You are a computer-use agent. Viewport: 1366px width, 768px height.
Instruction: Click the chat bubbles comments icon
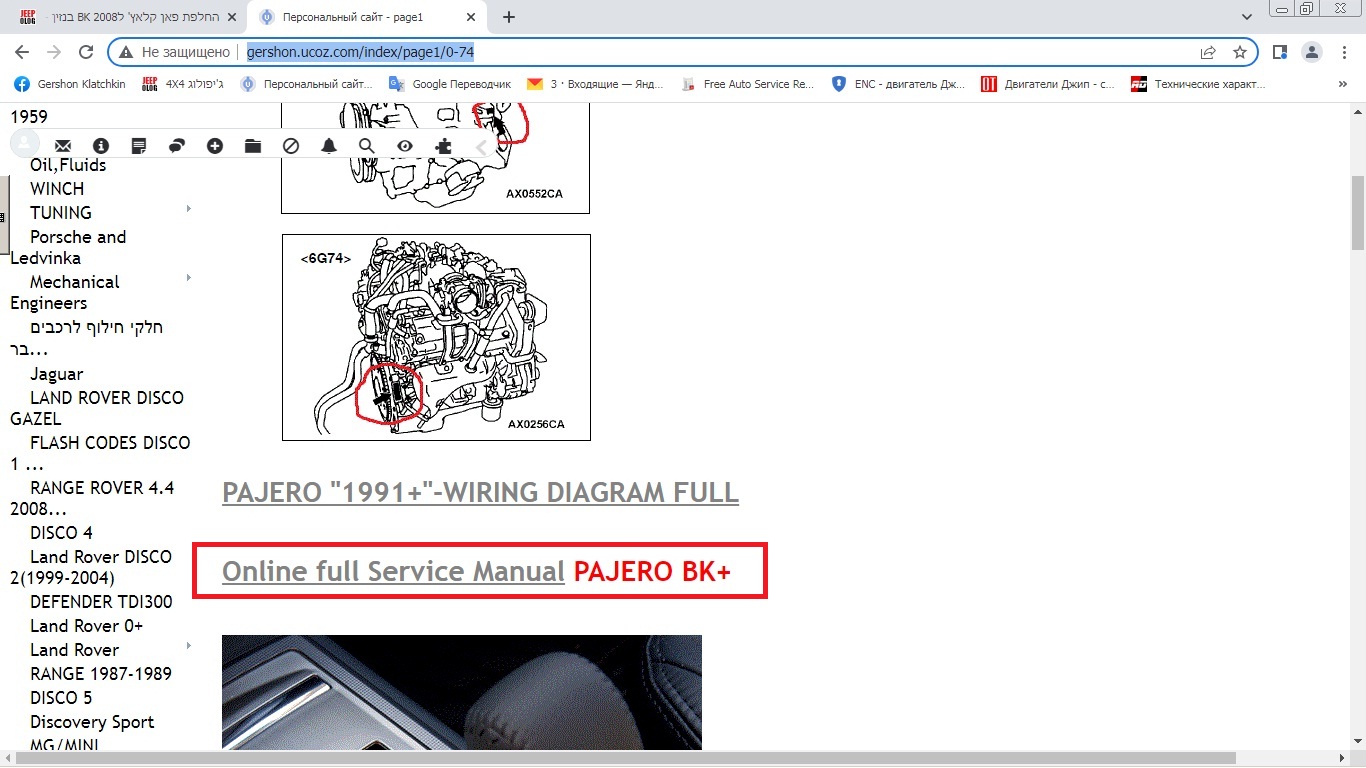177,146
